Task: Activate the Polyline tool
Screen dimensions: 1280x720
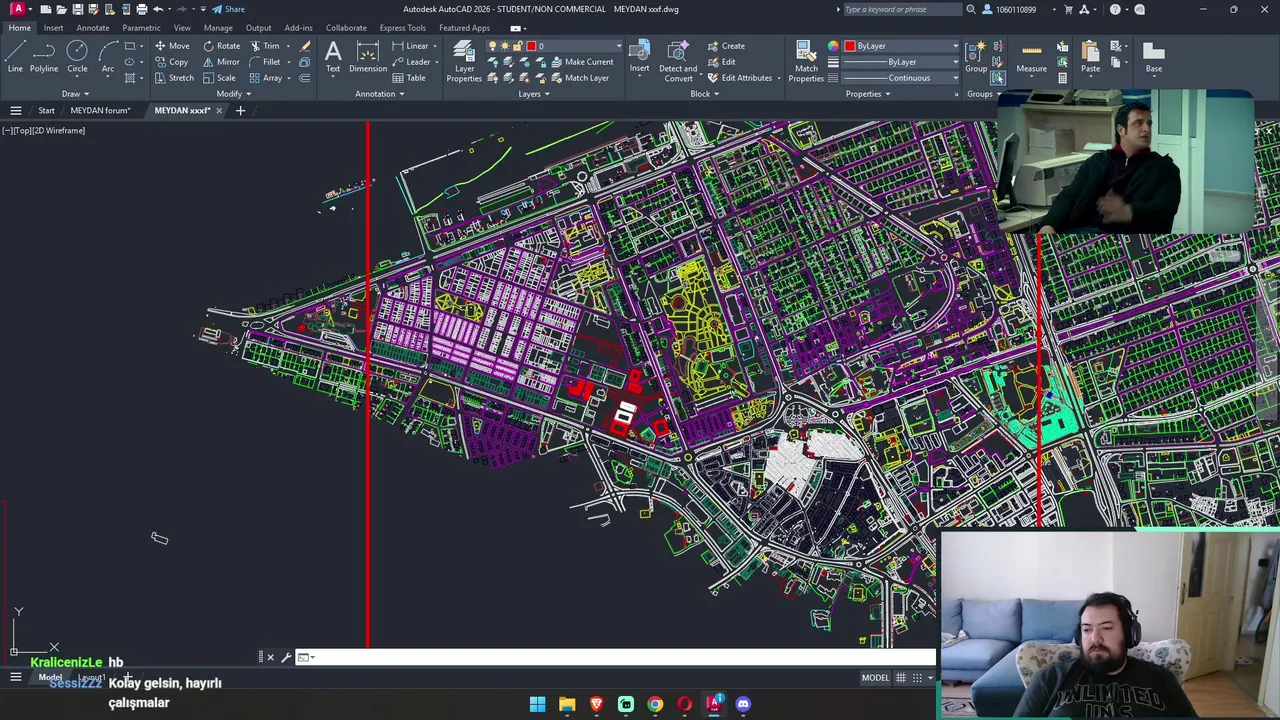Action: (x=44, y=57)
